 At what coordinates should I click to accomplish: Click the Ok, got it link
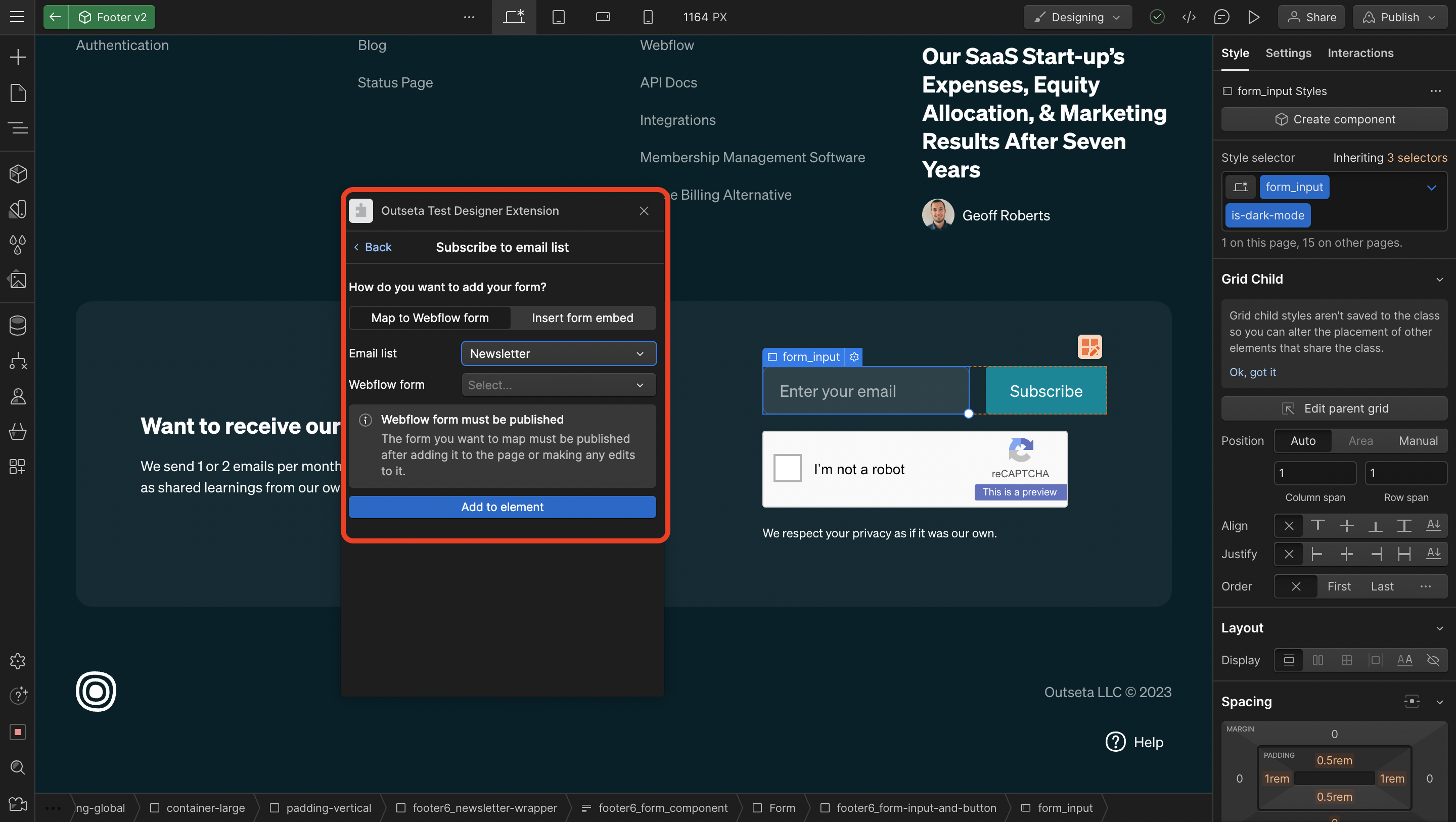click(1252, 372)
